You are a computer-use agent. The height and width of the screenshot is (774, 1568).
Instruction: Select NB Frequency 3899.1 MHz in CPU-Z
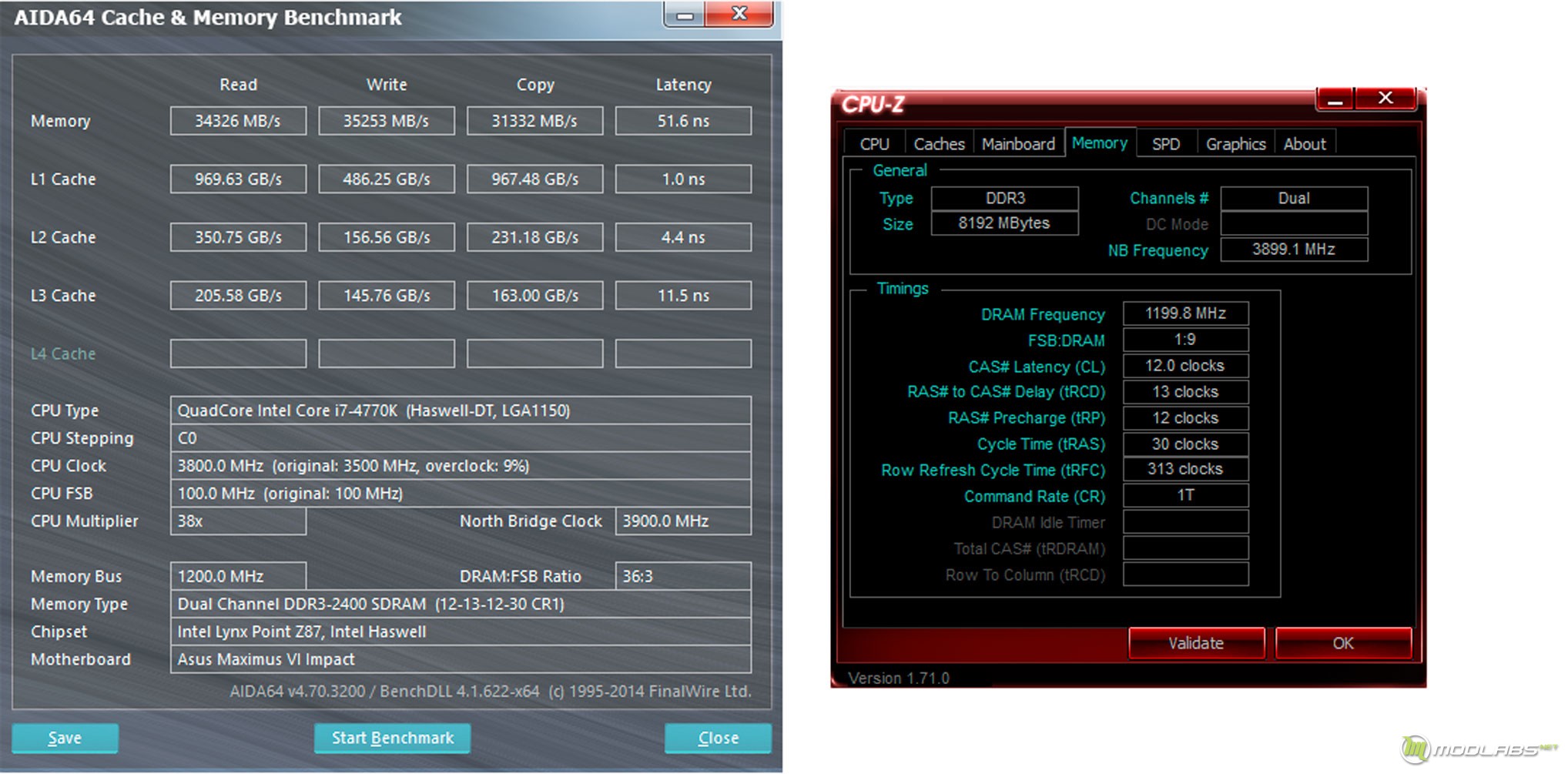1294,250
